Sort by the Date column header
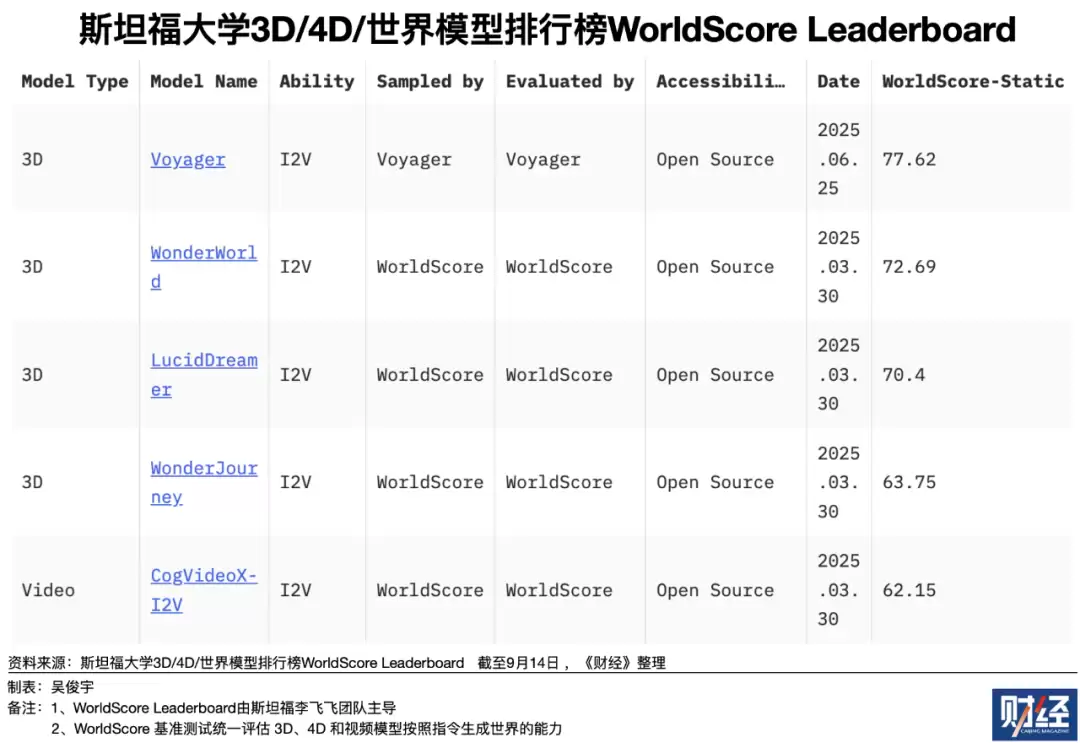Screen dimensions: 1080x743 pyautogui.click(x=838, y=81)
